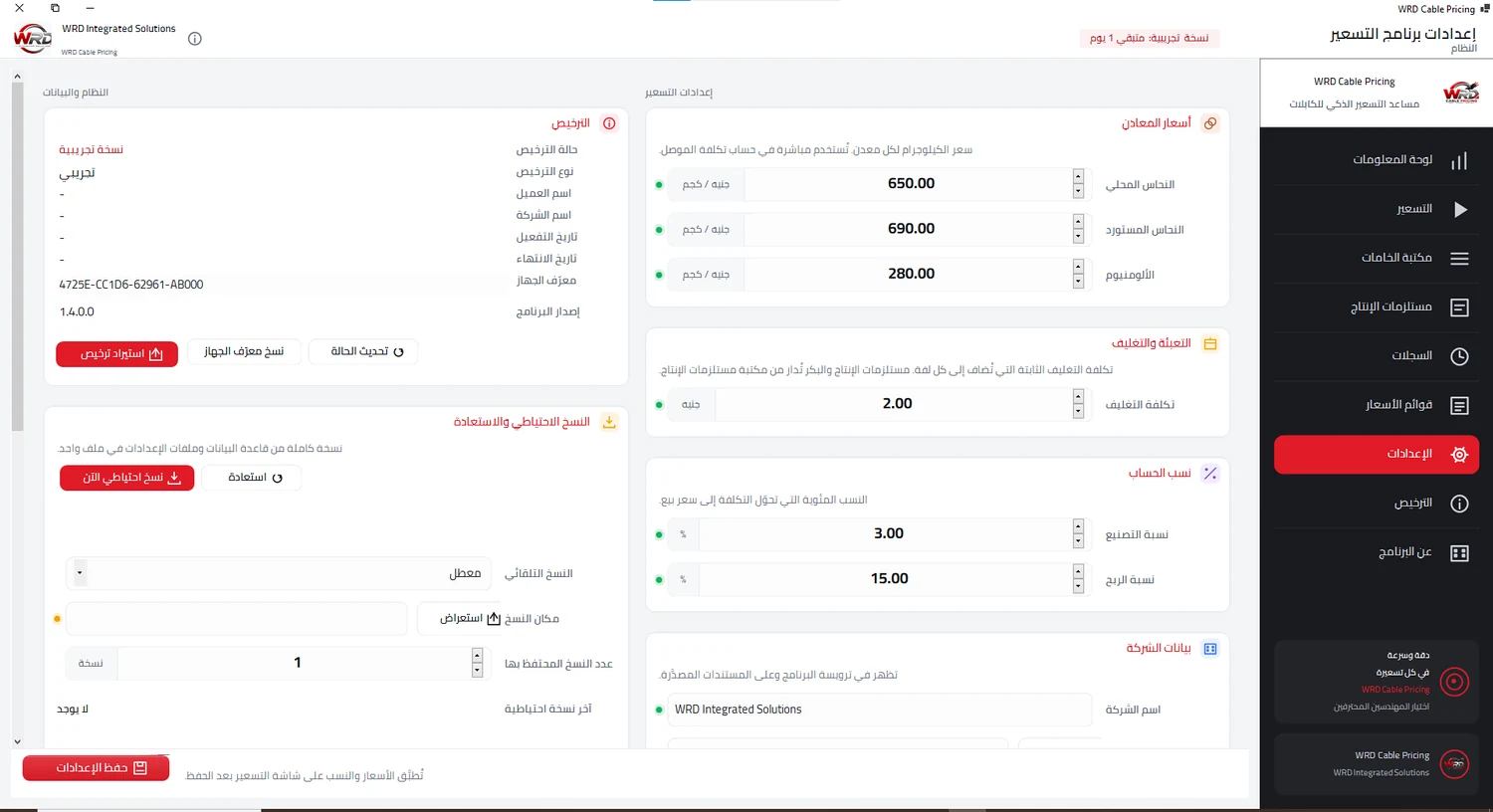The image size is (1493, 812).
Task: Click استيراد ترخيص import license button
Action: click(116, 354)
